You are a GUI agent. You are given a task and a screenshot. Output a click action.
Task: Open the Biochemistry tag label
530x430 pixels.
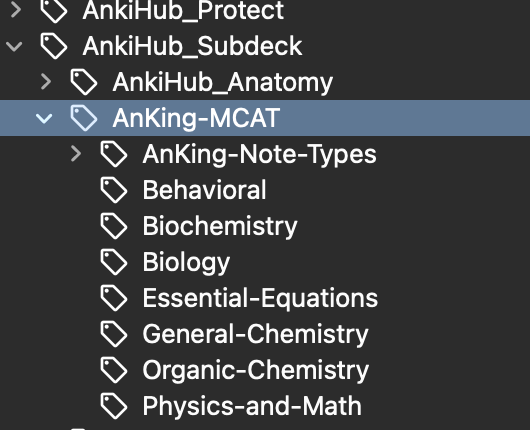click(x=220, y=226)
